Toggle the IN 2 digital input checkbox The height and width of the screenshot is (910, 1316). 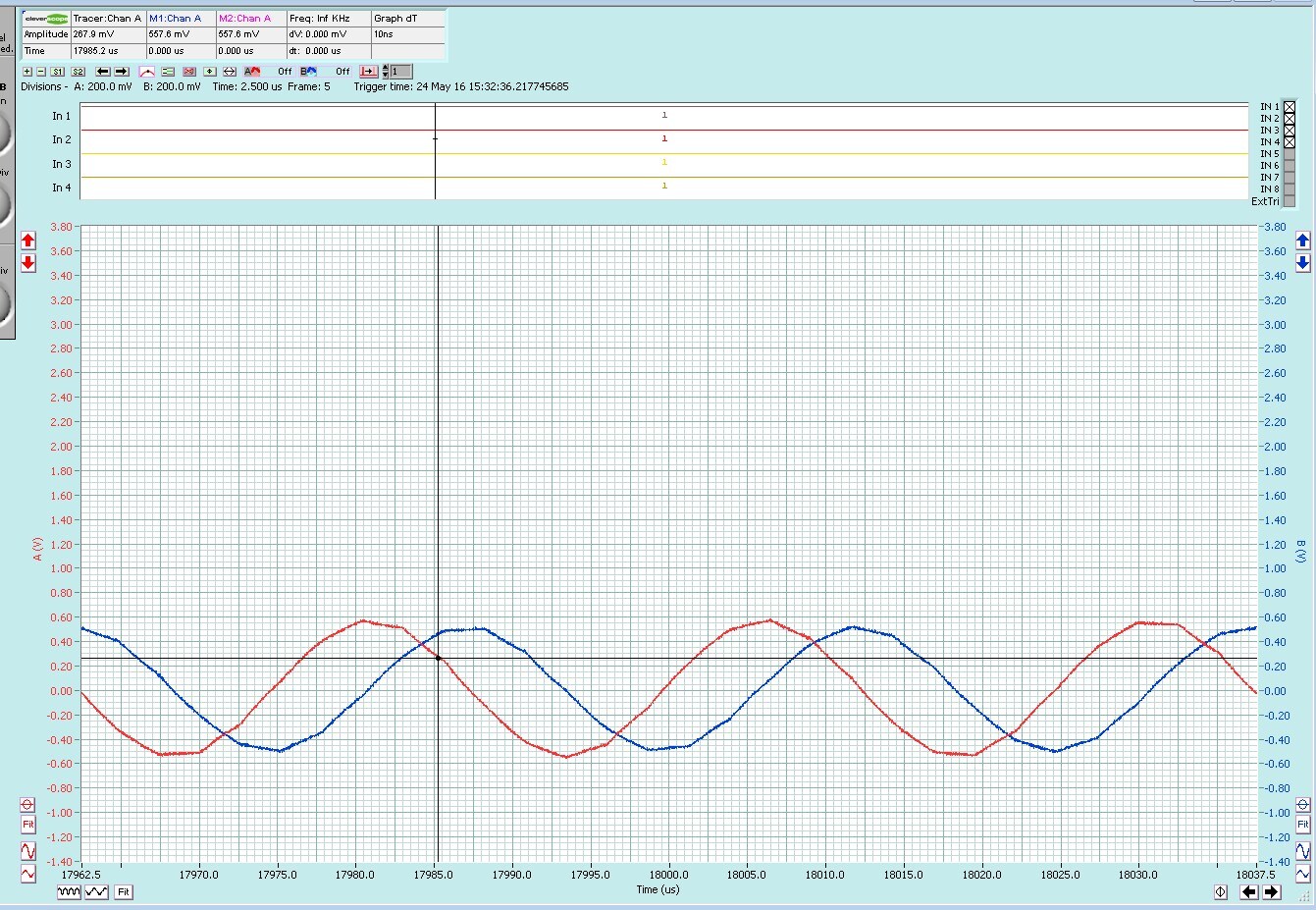point(1290,119)
